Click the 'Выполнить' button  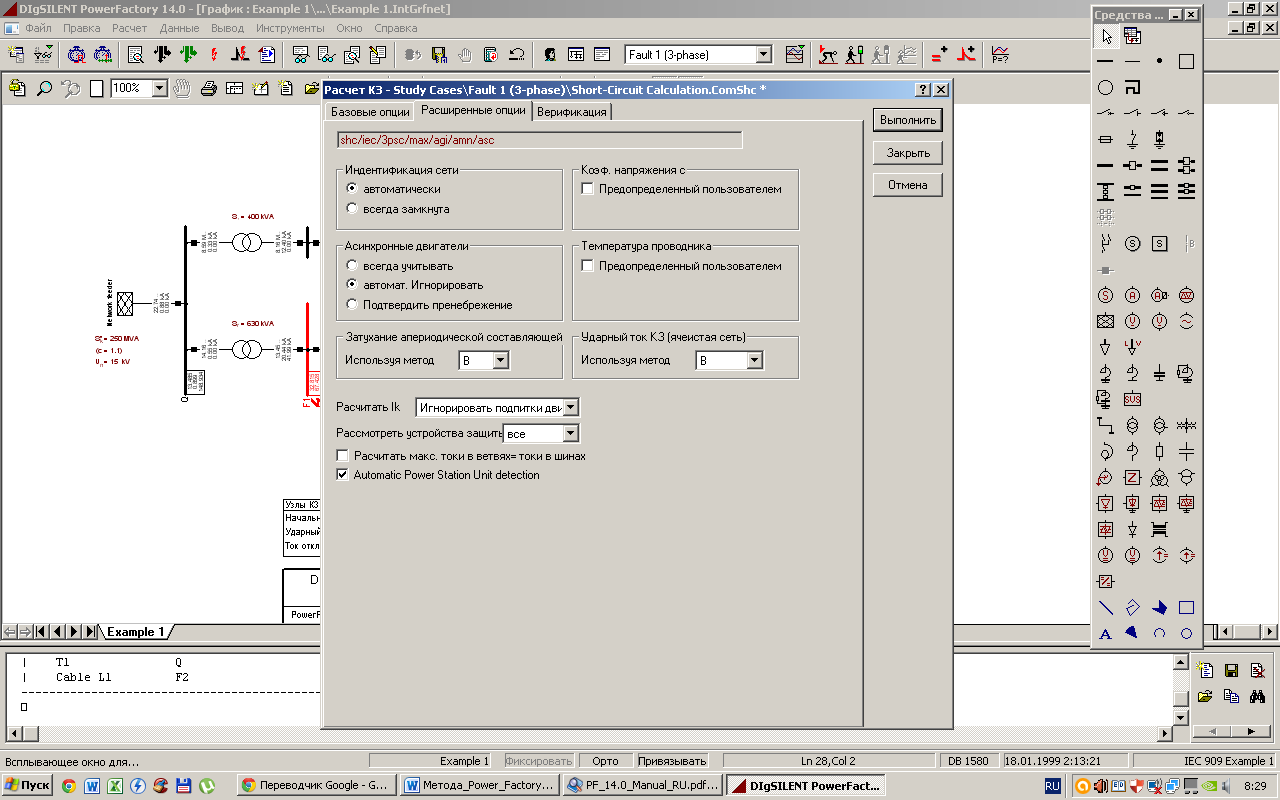pos(908,120)
